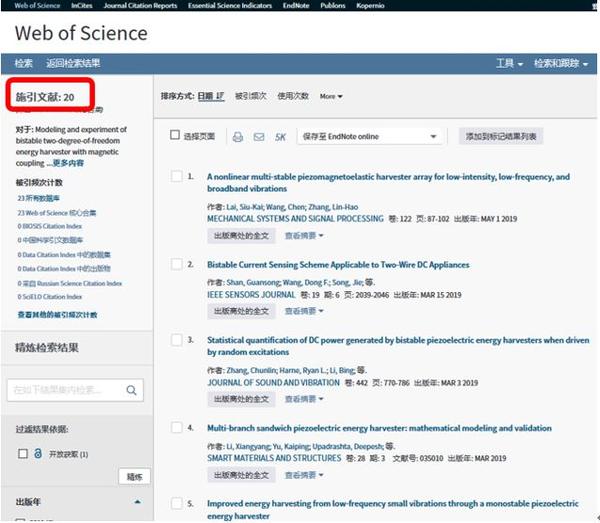Check the box for result 2

(x=176, y=264)
